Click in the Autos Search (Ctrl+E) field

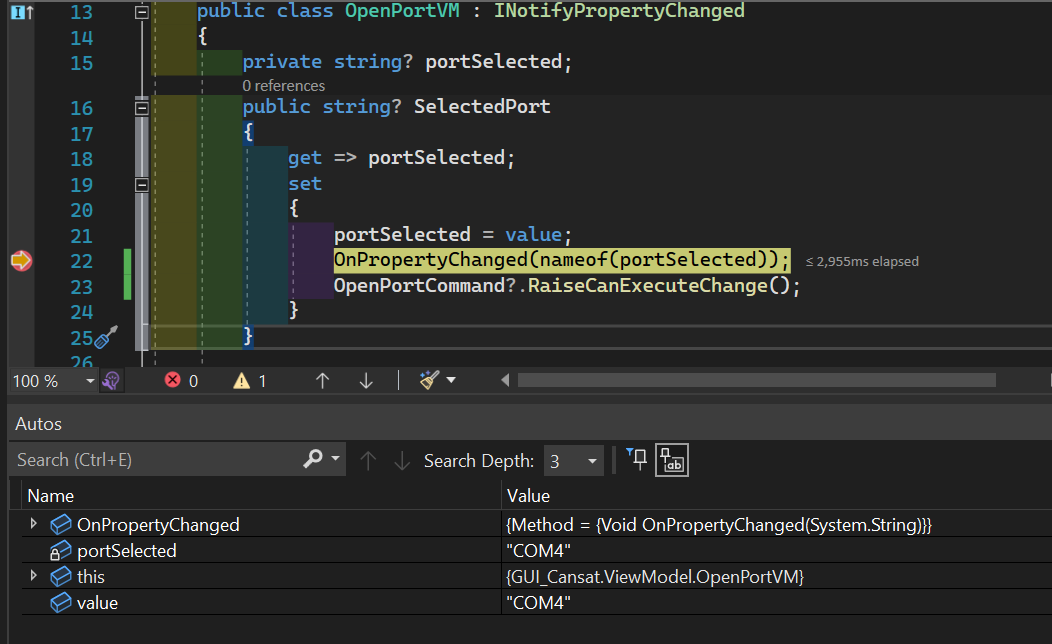[154, 460]
